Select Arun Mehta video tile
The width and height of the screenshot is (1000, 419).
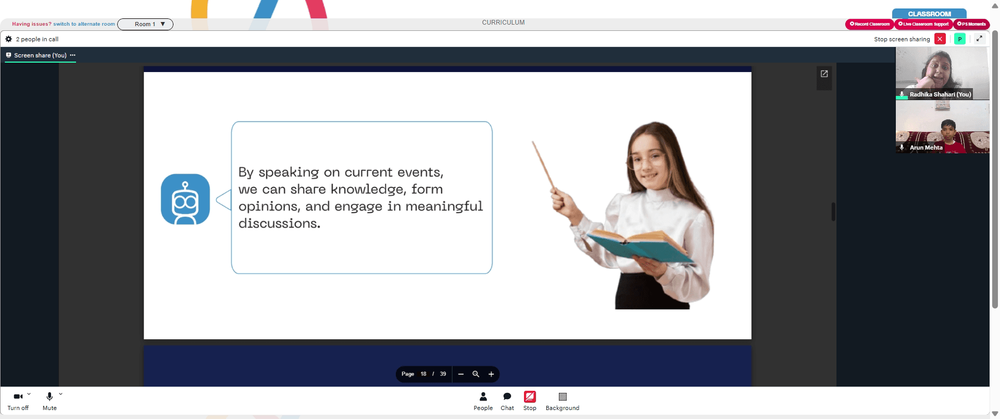[943, 128]
